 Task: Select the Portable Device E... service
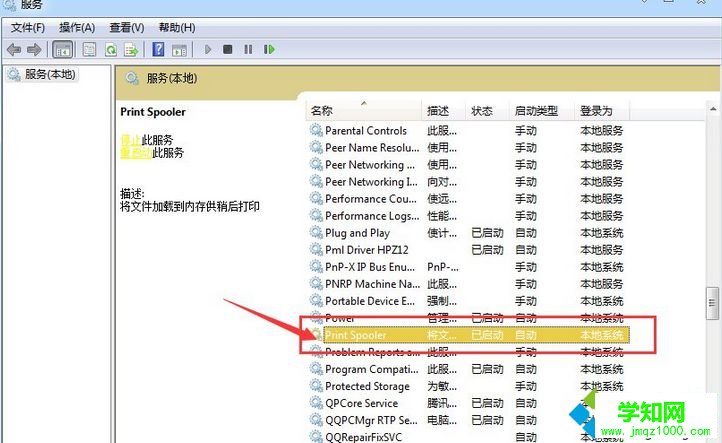pos(468,301)
